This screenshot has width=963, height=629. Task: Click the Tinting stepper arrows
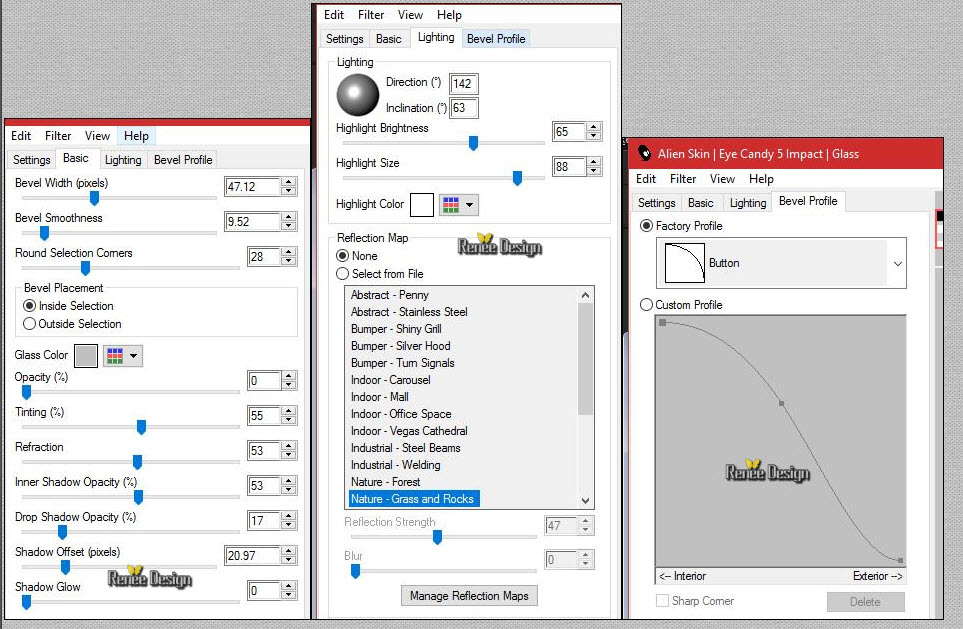[x=289, y=416]
